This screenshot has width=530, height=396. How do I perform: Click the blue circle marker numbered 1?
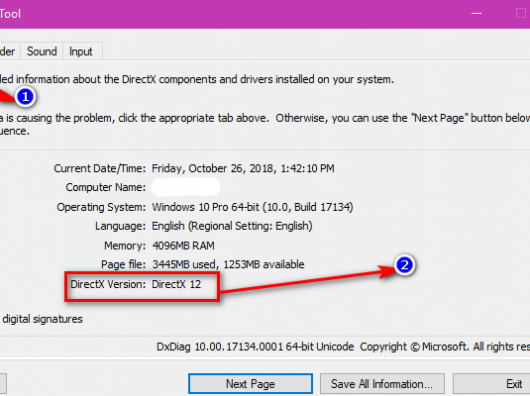tap(25, 97)
